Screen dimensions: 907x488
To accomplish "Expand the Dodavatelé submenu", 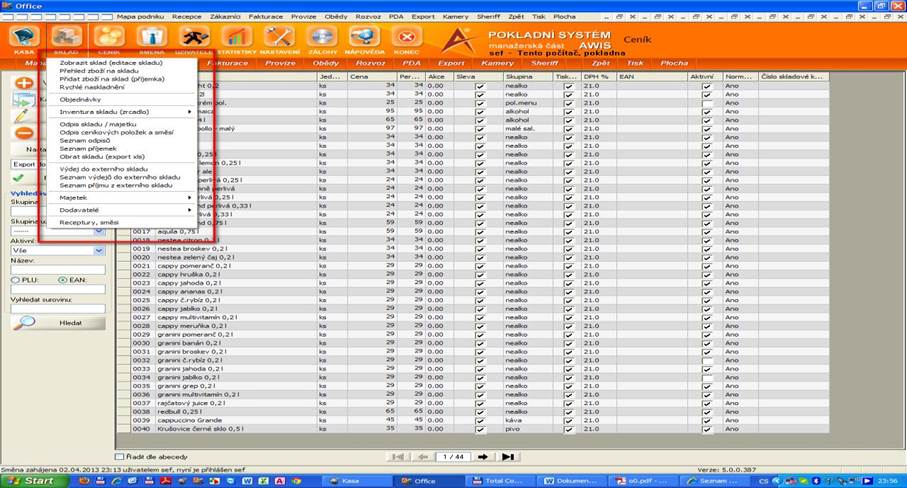I will (x=121, y=210).
